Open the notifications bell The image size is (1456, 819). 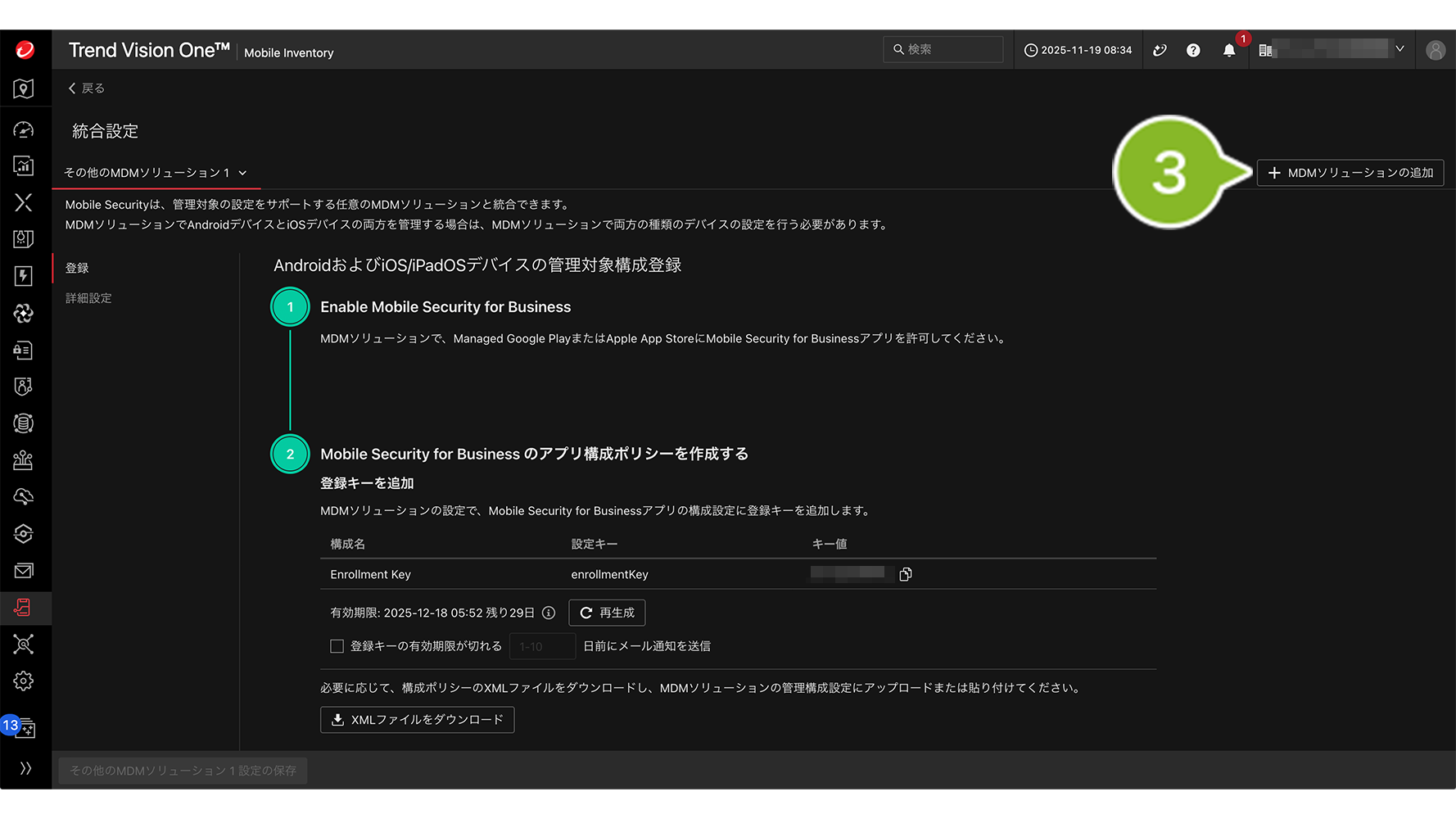[x=1228, y=51]
